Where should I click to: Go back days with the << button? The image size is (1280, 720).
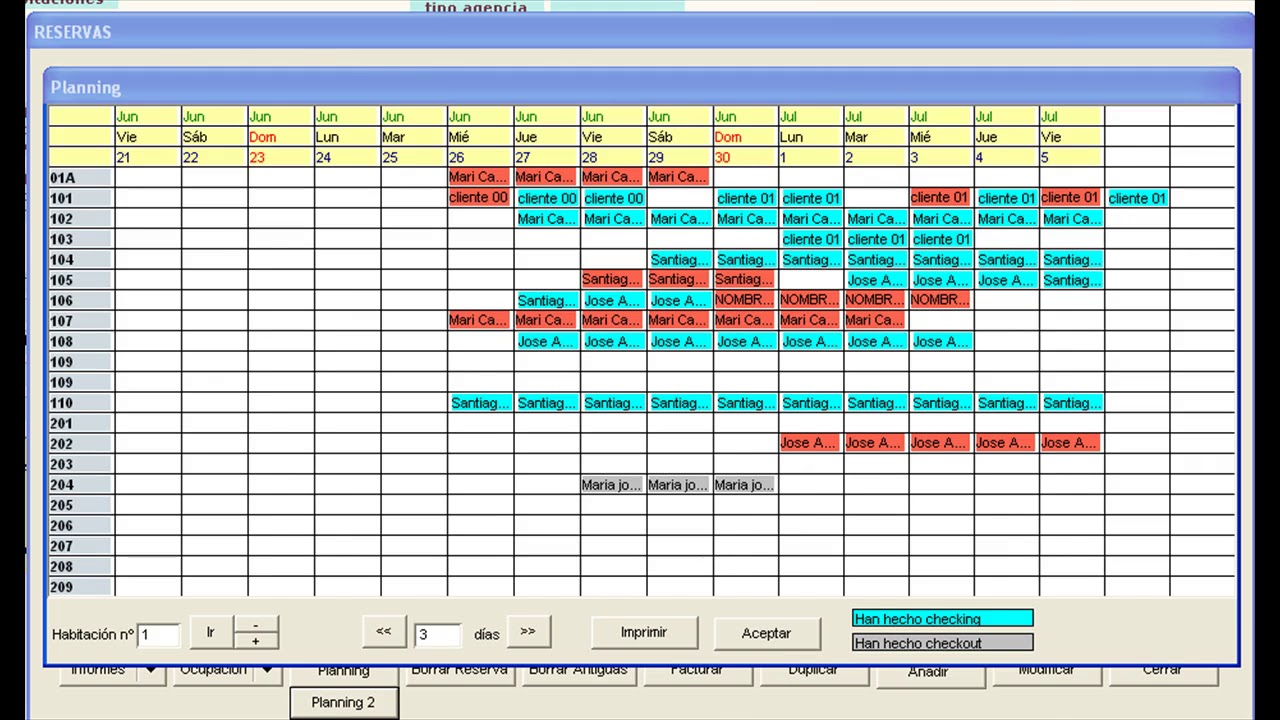(383, 632)
